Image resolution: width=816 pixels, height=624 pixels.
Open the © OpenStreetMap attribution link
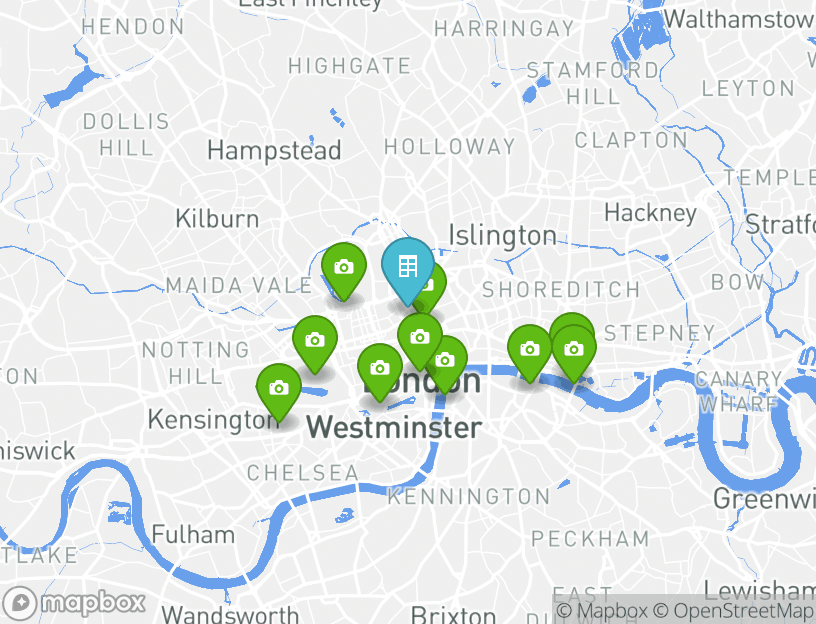(734, 610)
